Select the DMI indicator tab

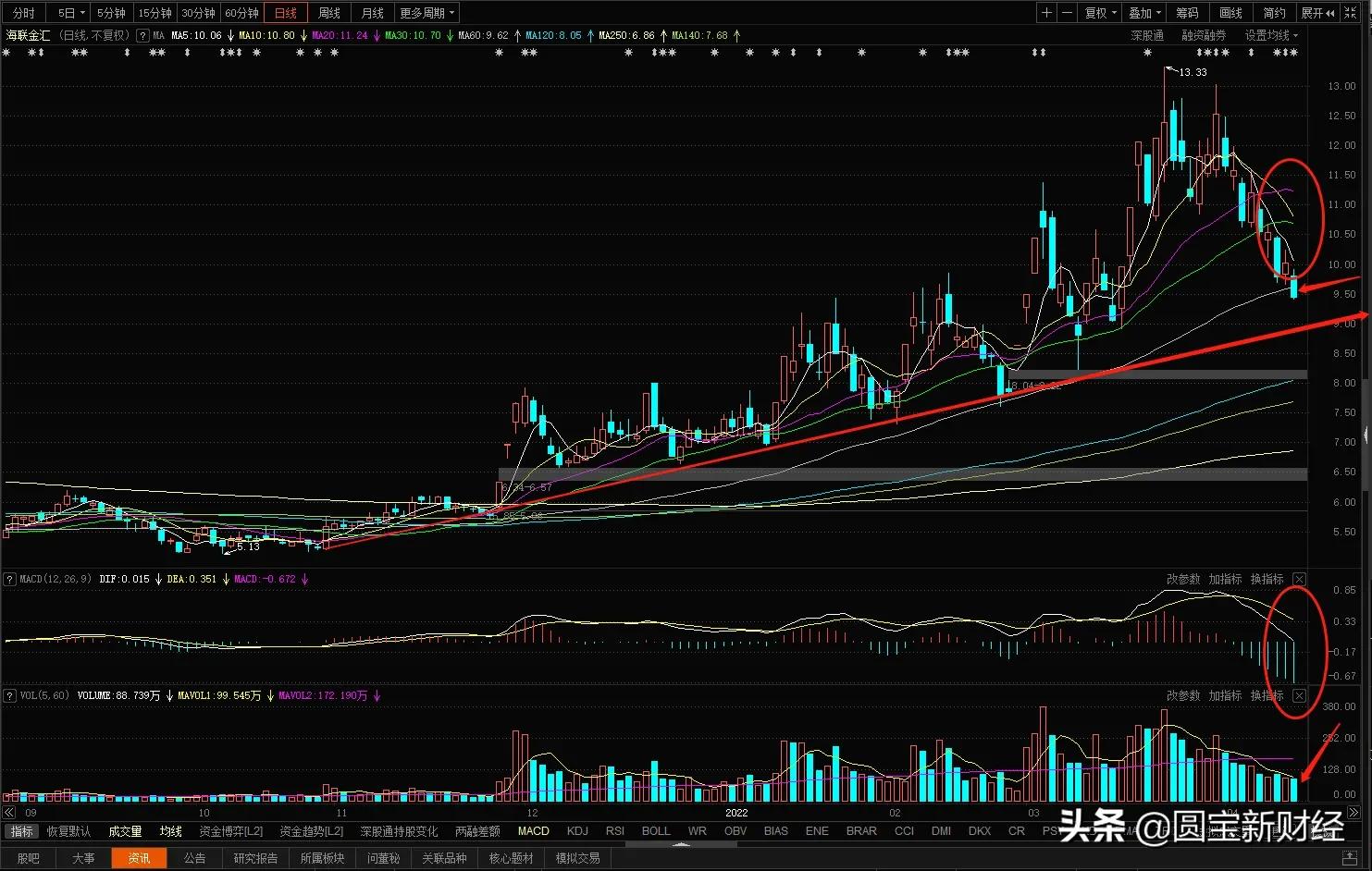coord(941,831)
